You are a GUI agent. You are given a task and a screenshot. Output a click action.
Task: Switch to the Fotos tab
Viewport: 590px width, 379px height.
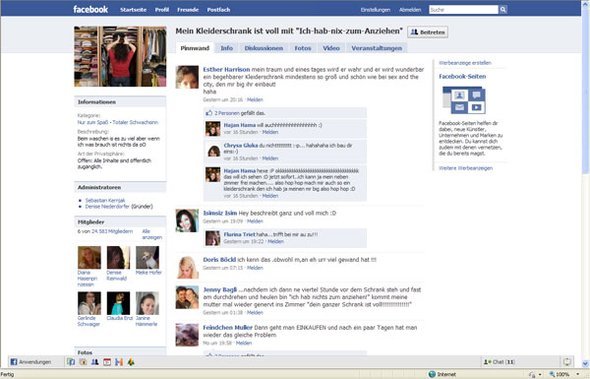303,48
